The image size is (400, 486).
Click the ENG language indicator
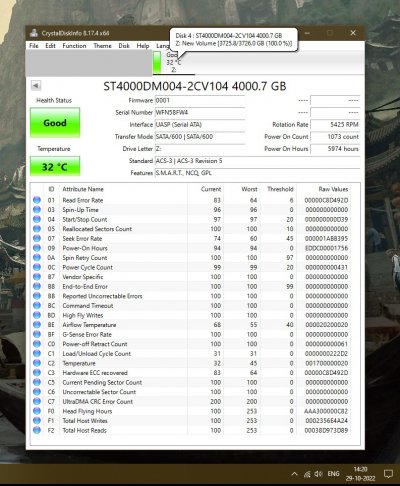tap(333, 474)
